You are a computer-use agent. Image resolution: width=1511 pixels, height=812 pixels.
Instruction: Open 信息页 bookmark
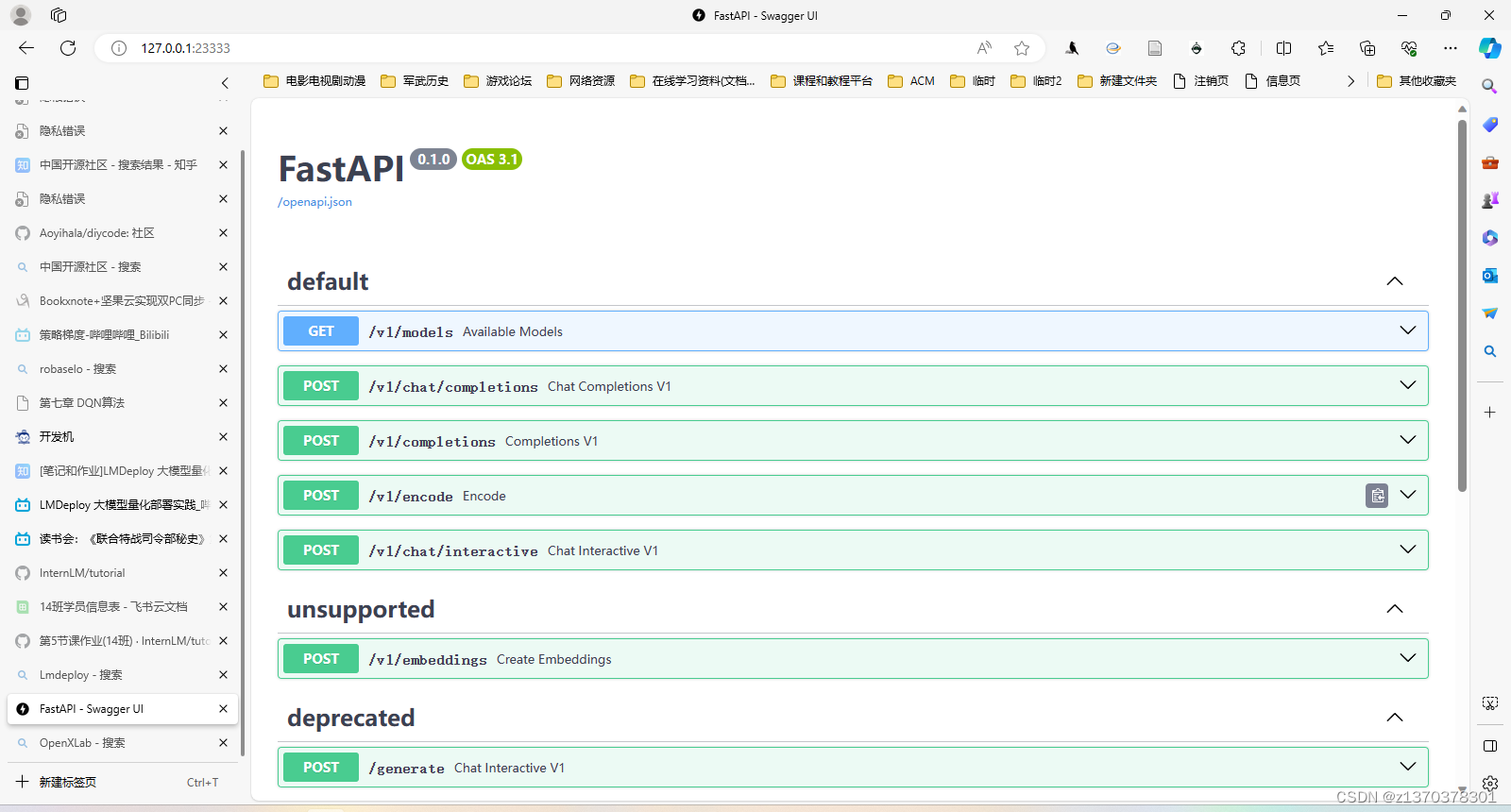(x=1273, y=81)
